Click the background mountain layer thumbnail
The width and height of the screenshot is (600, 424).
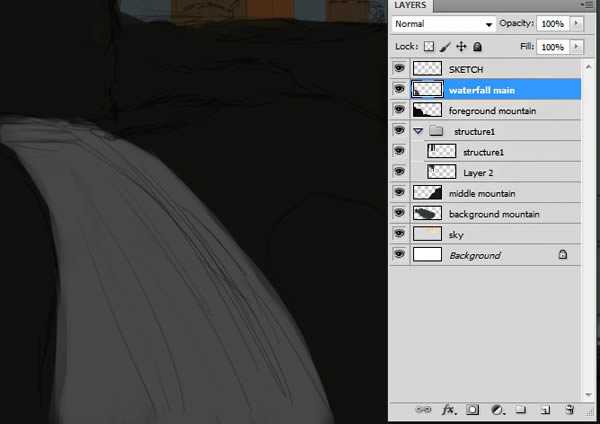tap(427, 214)
